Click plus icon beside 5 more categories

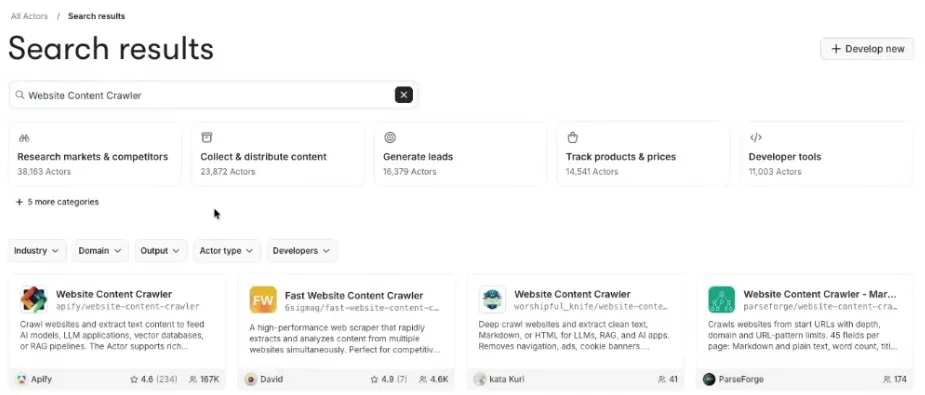[x=19, y=202]
